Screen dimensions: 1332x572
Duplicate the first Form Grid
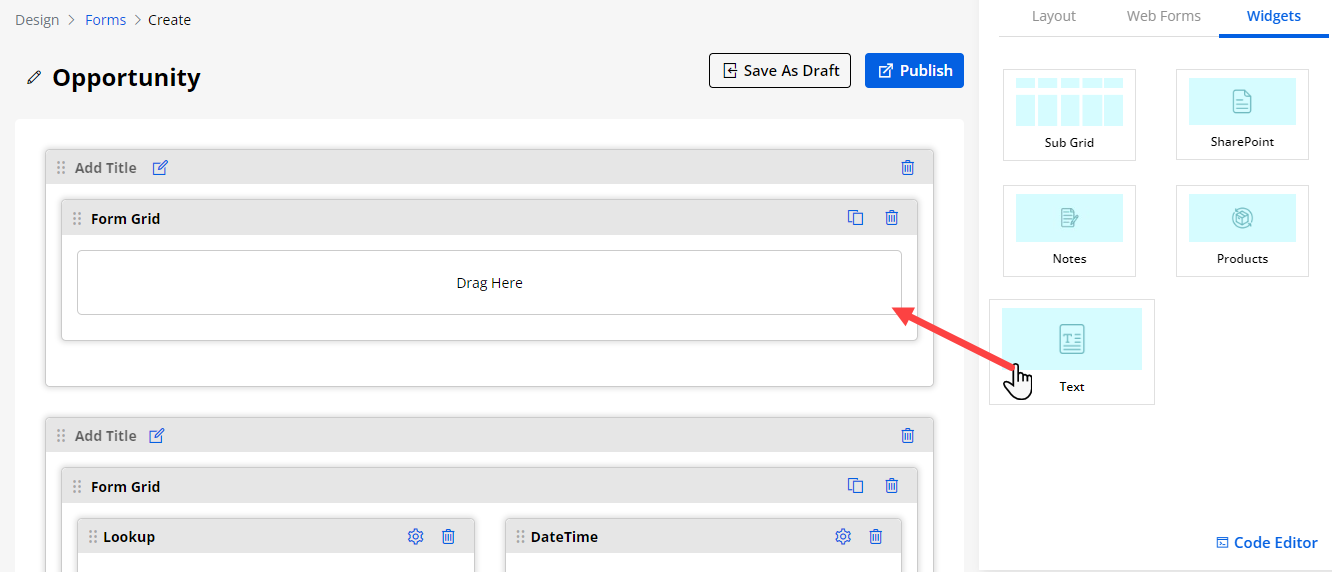pyautogui.click(x=855, y=218)
